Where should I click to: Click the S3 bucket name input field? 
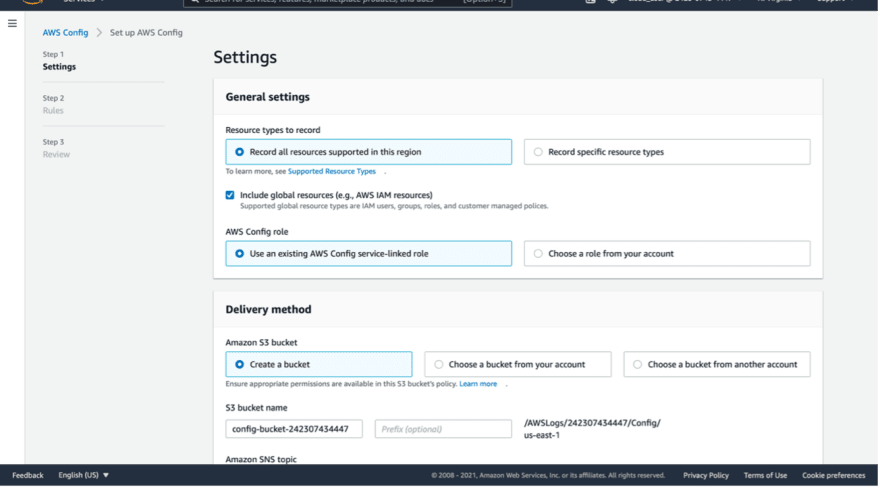pos(294,429)
